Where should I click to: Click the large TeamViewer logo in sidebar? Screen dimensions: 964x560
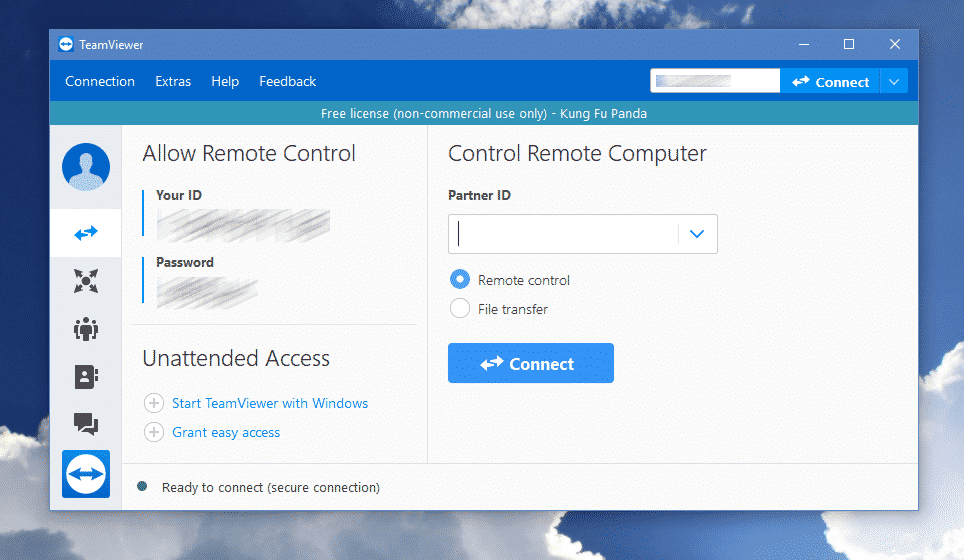pyautogui.click(x=86, y=474)
